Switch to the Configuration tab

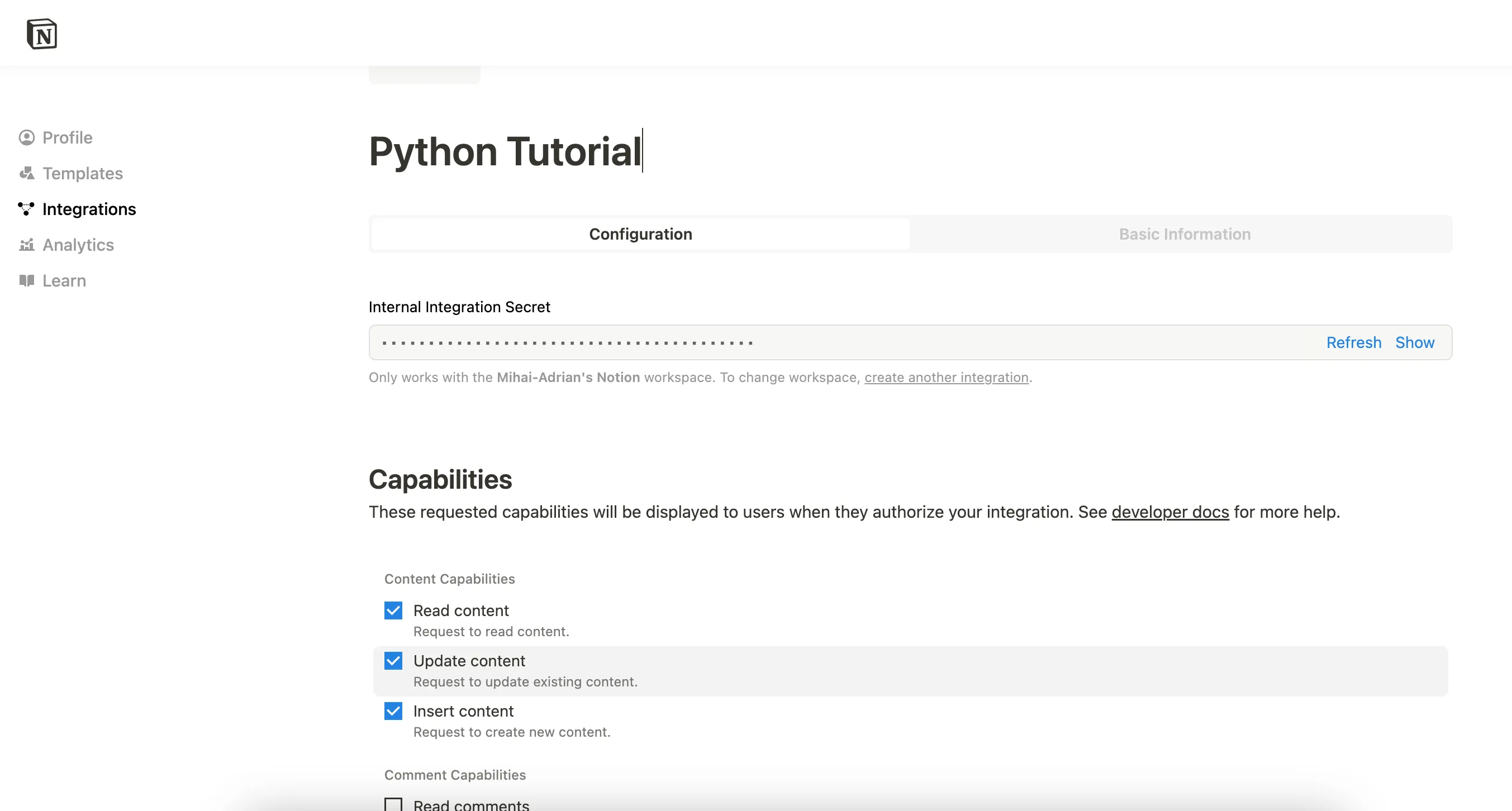pos(640,234)
